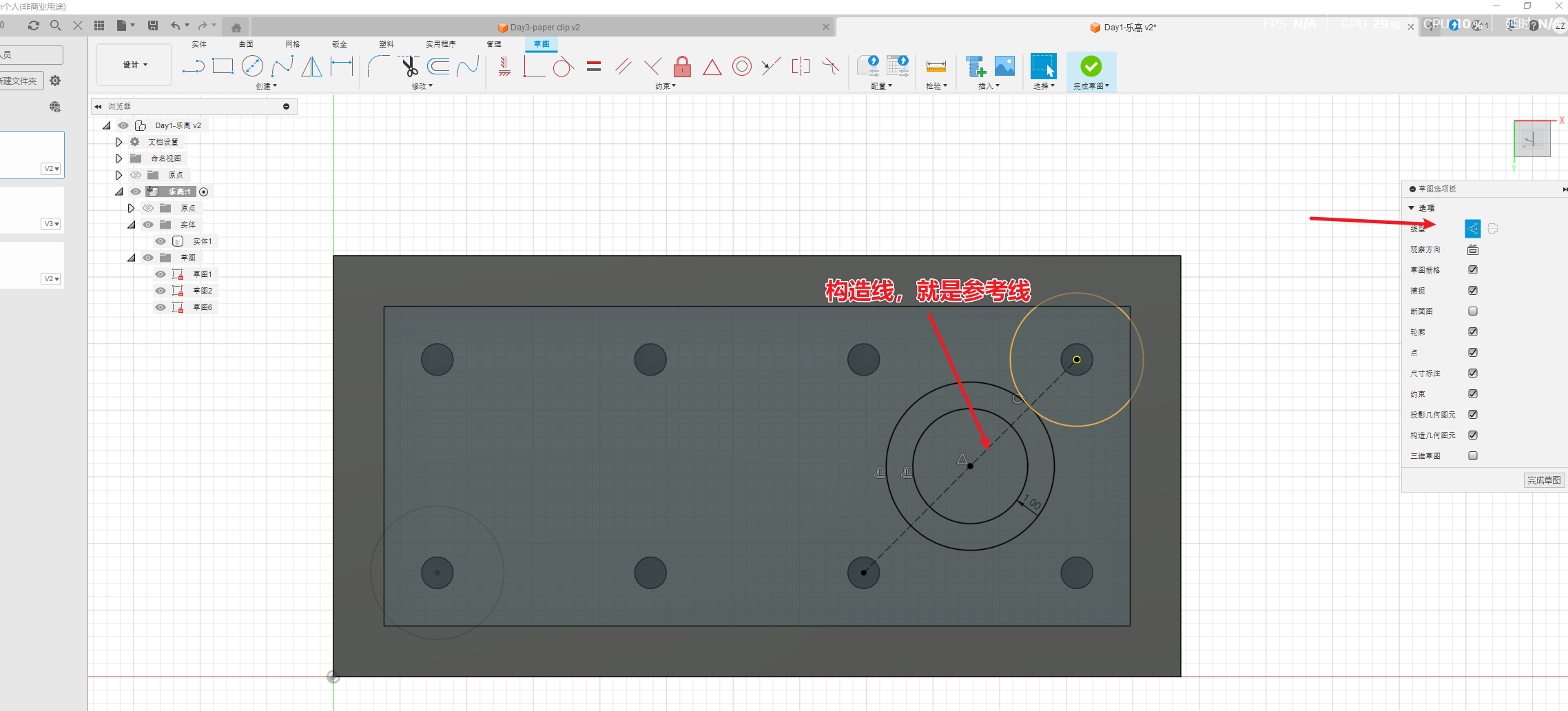Screen dimensions: 1568x711
Task: Enable the 断面图 slice checkbox
Action: point(1472,311)
